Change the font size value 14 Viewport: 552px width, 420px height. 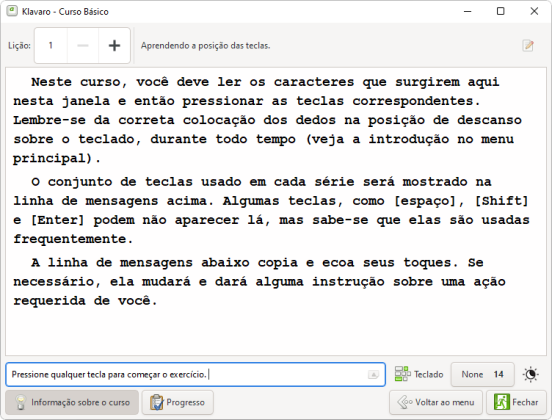pyautogui.click(x=483, y=374)
